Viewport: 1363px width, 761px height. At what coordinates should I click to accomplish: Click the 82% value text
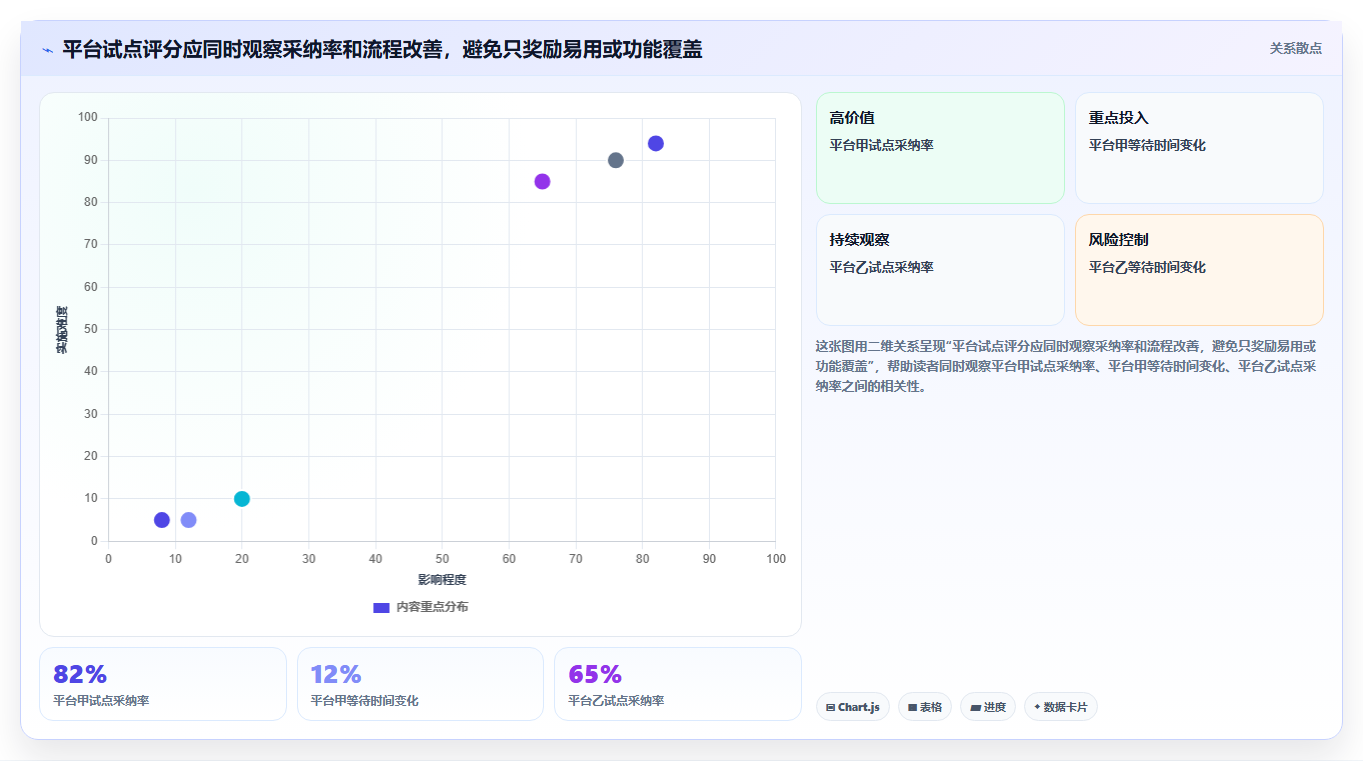[x=80, y=674]
